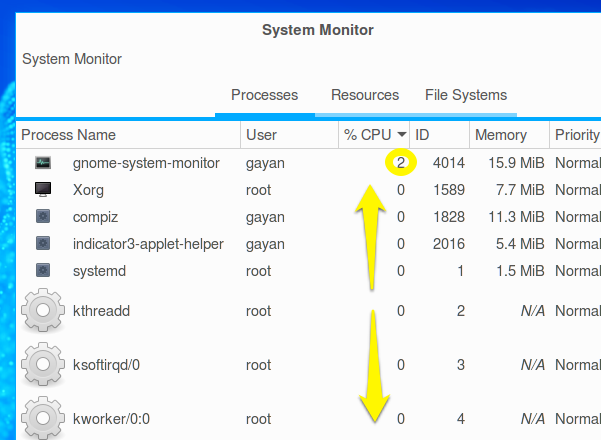Open the File Systems tab
Viewport: 601px width, 440px height.
coord(466,95)
